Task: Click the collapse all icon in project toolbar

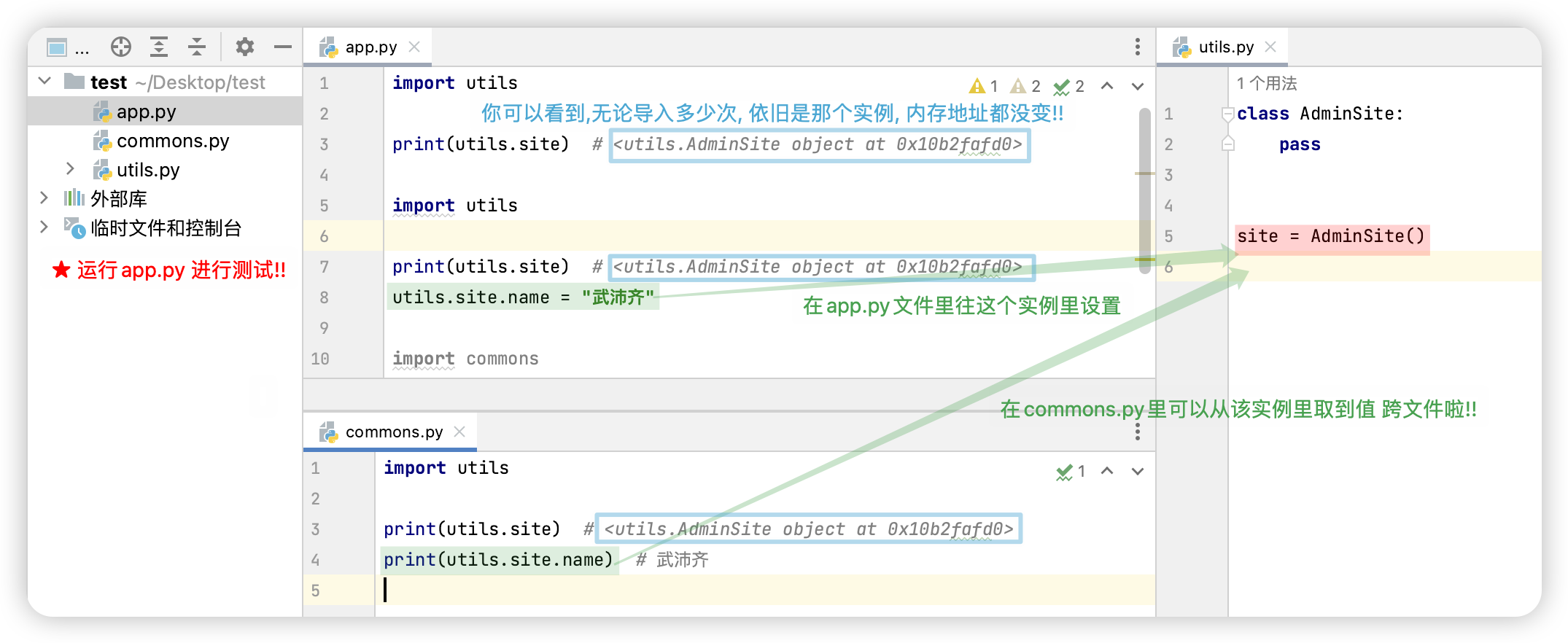Action: 197,47
